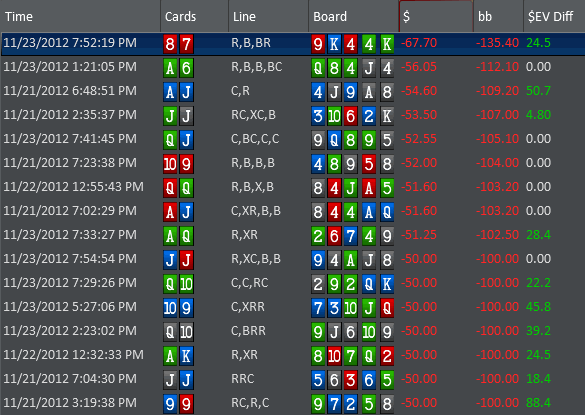Click the blue K card in A K hand

(x=186, y=356)
